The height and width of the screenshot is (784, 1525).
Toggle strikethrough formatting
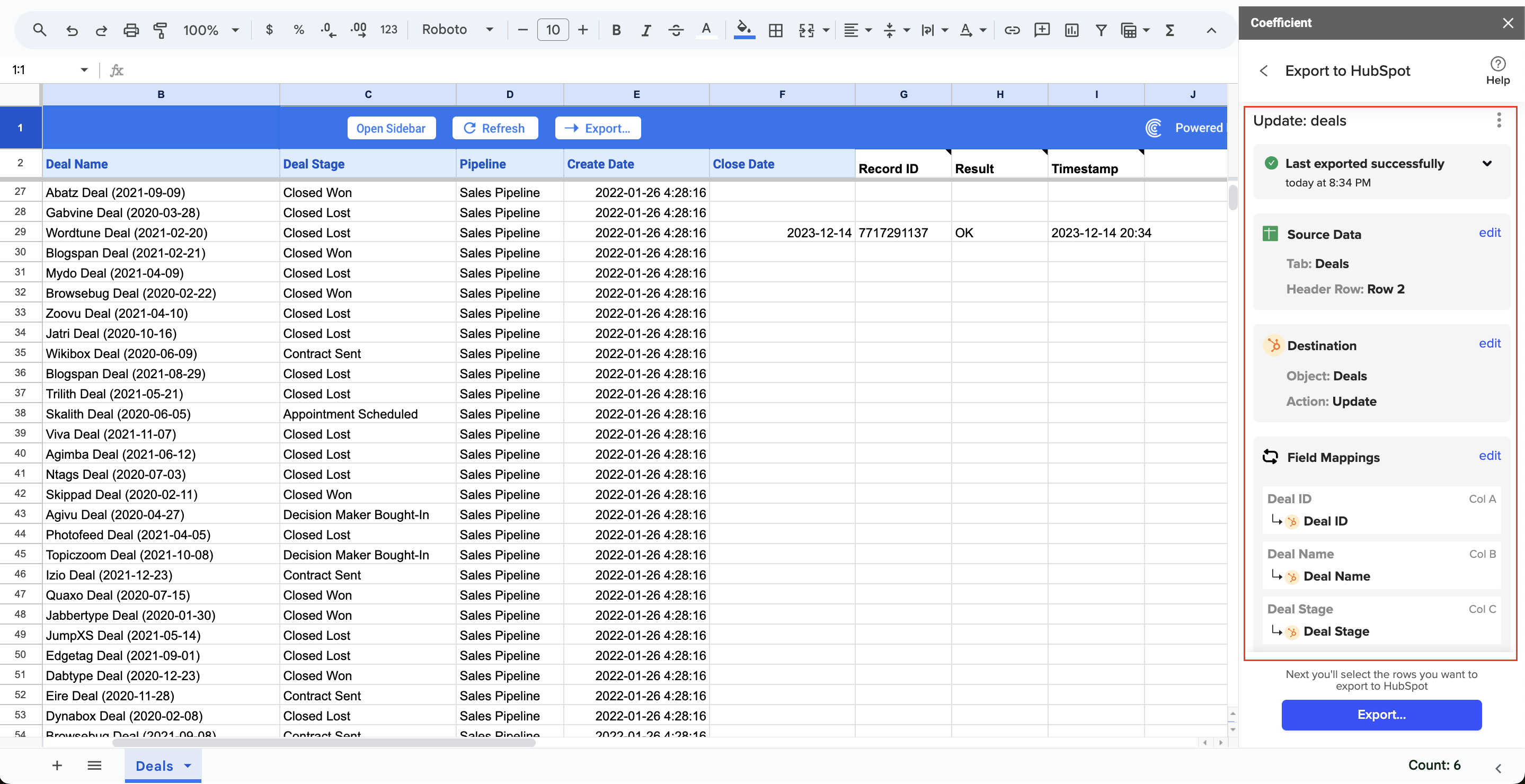click(x=676, y=30)
